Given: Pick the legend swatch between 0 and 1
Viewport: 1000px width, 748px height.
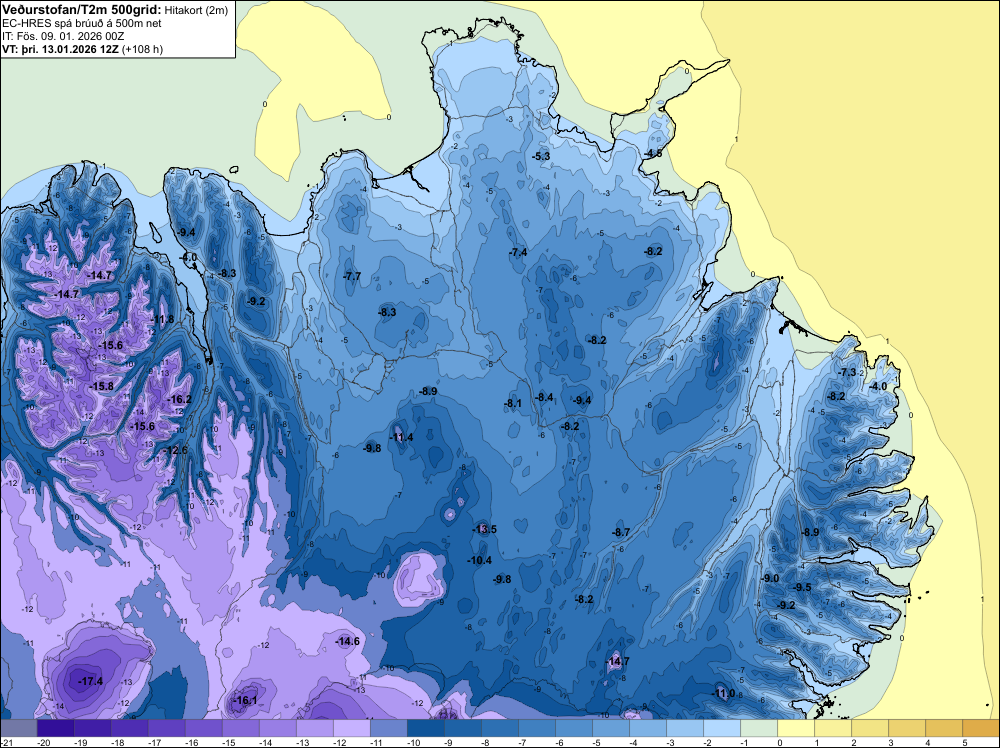Looking at the screenshot, I should 796,728.
